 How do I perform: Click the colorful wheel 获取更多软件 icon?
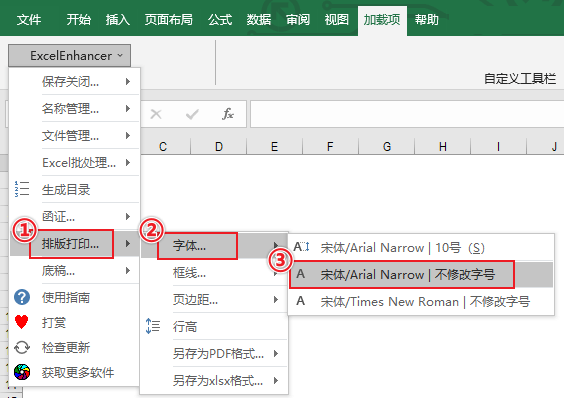[x=22, y=372]
